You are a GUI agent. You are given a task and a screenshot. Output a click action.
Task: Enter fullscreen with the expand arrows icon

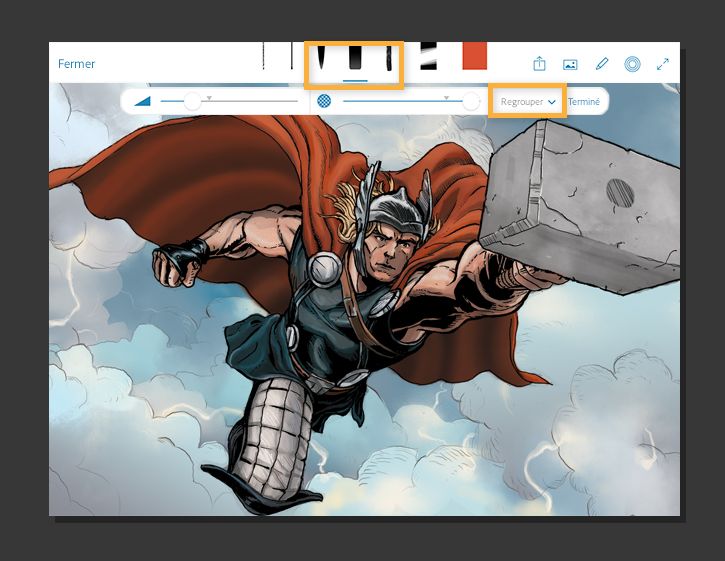[663, 64]
